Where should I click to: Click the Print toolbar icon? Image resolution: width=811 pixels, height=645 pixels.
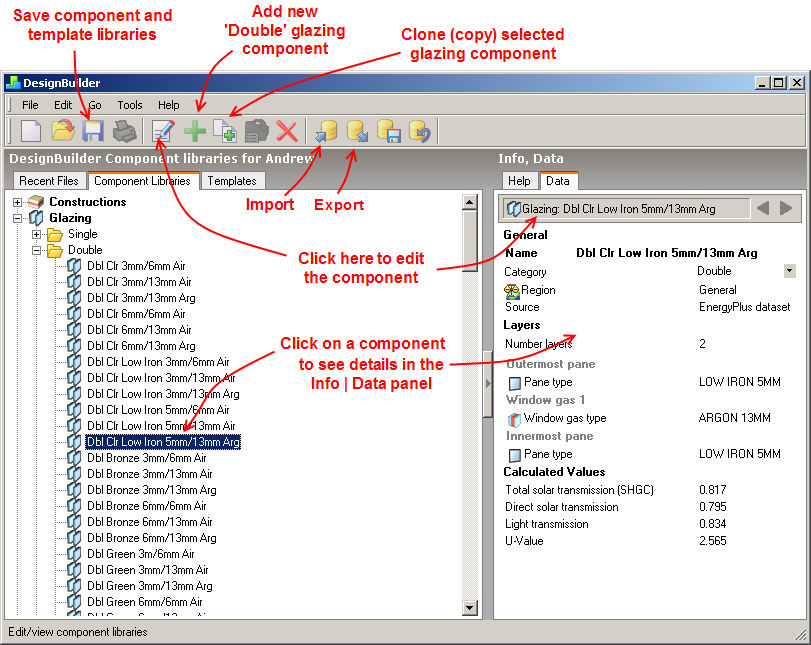pyautogui.click(x=124, y=131)
